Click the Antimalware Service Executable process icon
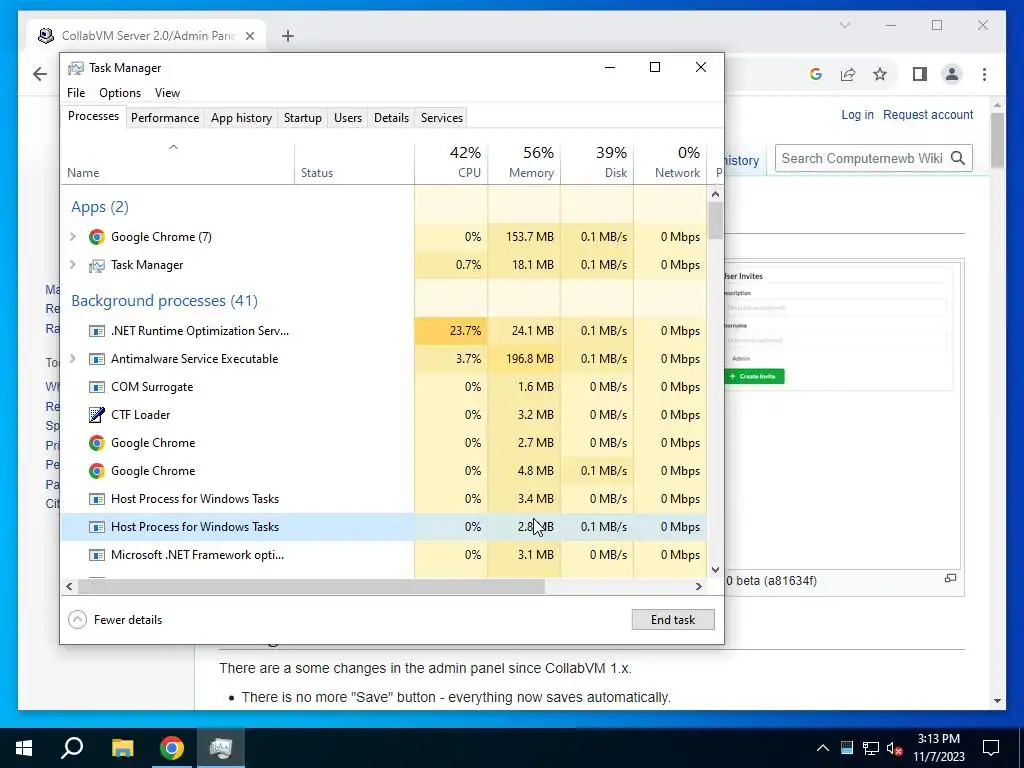This screenshot has width=1024, height=768. click(97, 359)
